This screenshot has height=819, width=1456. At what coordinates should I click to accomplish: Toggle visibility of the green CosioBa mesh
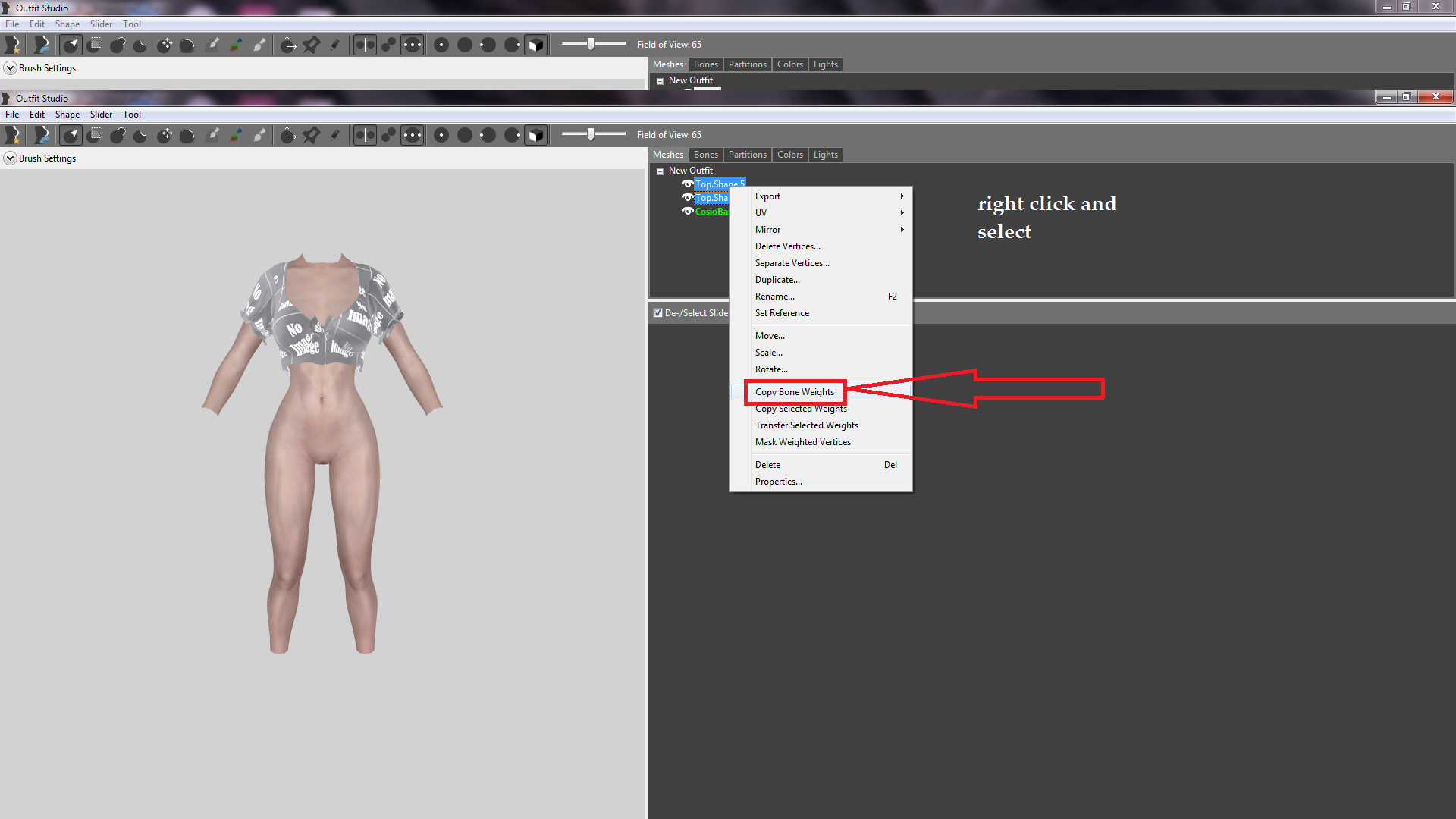point(687,212)
